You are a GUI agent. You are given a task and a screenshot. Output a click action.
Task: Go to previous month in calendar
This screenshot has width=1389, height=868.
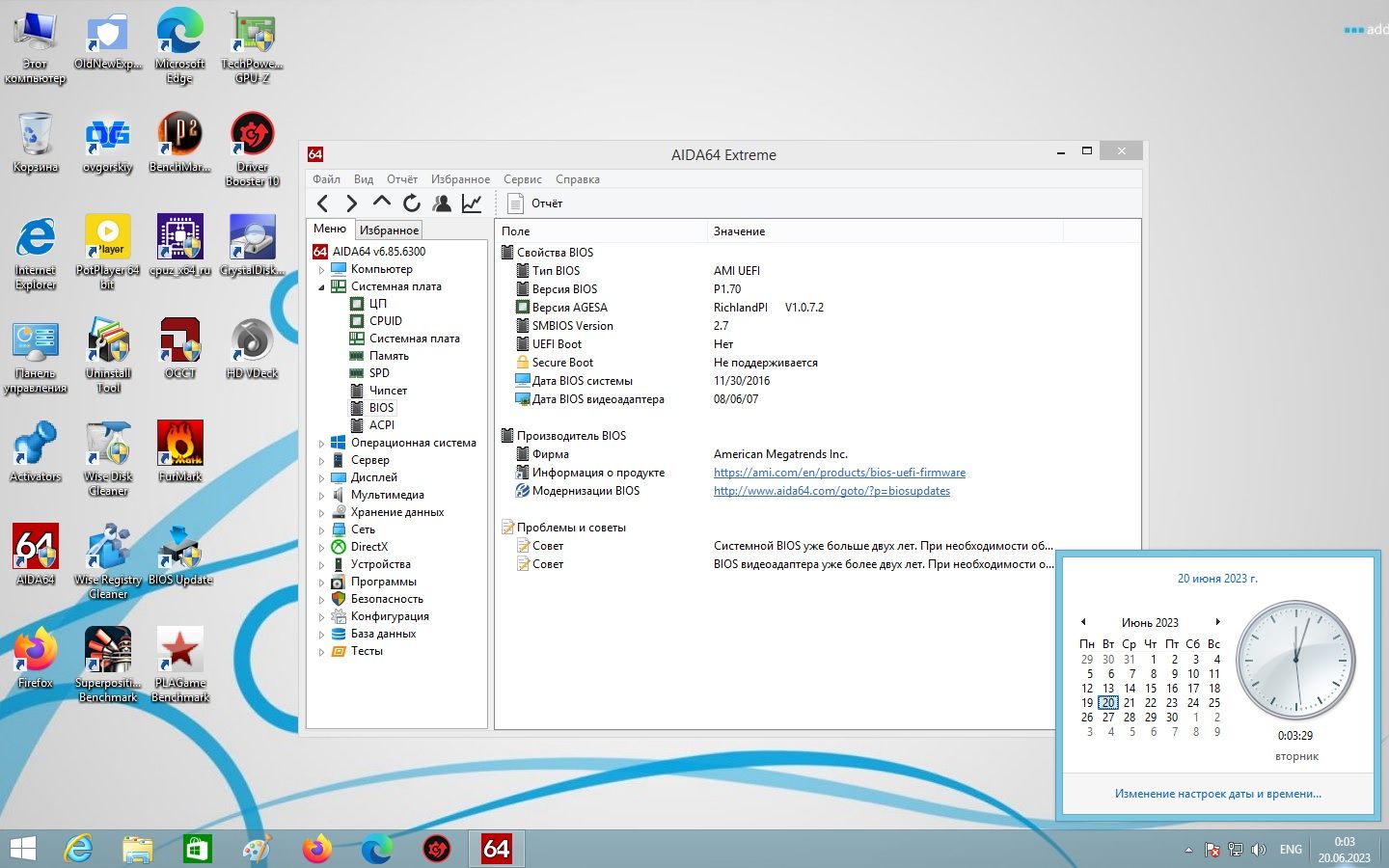coord(1083,622)
